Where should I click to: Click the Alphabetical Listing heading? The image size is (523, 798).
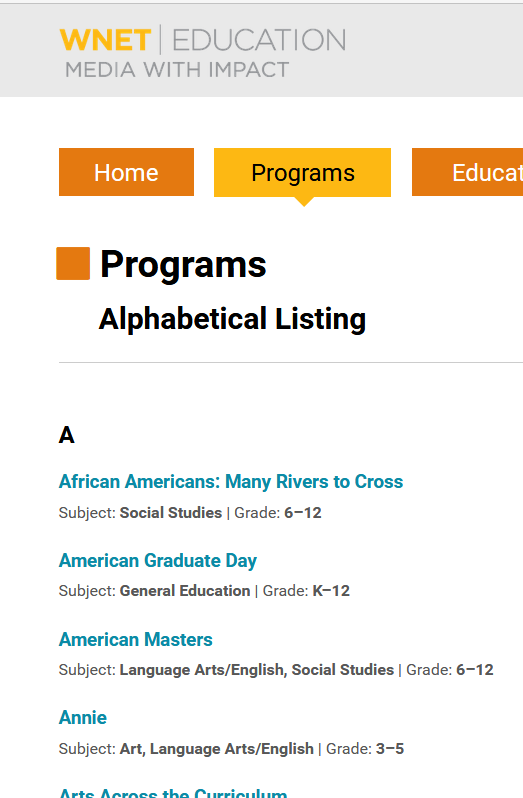(x=233, y=319)
